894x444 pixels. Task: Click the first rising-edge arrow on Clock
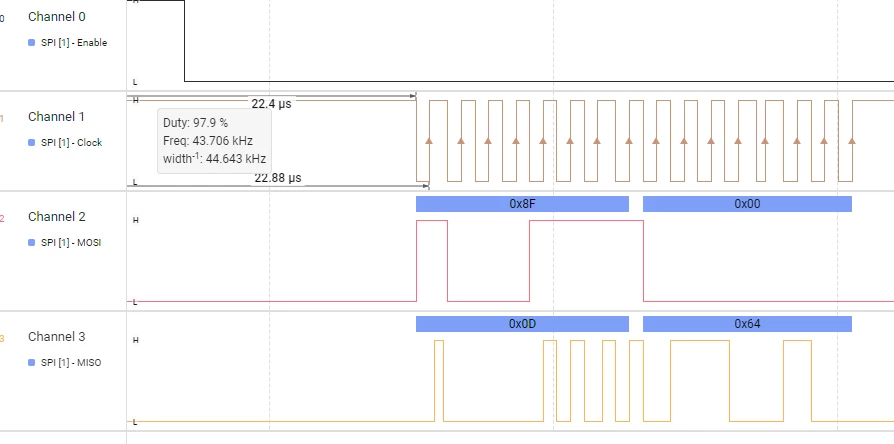(429, 140)
